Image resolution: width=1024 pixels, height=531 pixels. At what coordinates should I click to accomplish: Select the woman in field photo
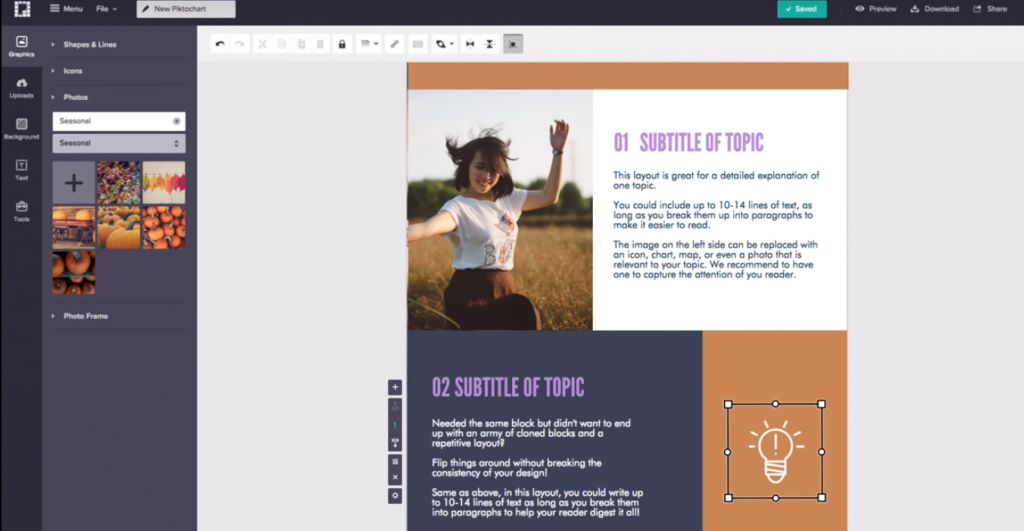pyautogui.click(x=500, y=210)
